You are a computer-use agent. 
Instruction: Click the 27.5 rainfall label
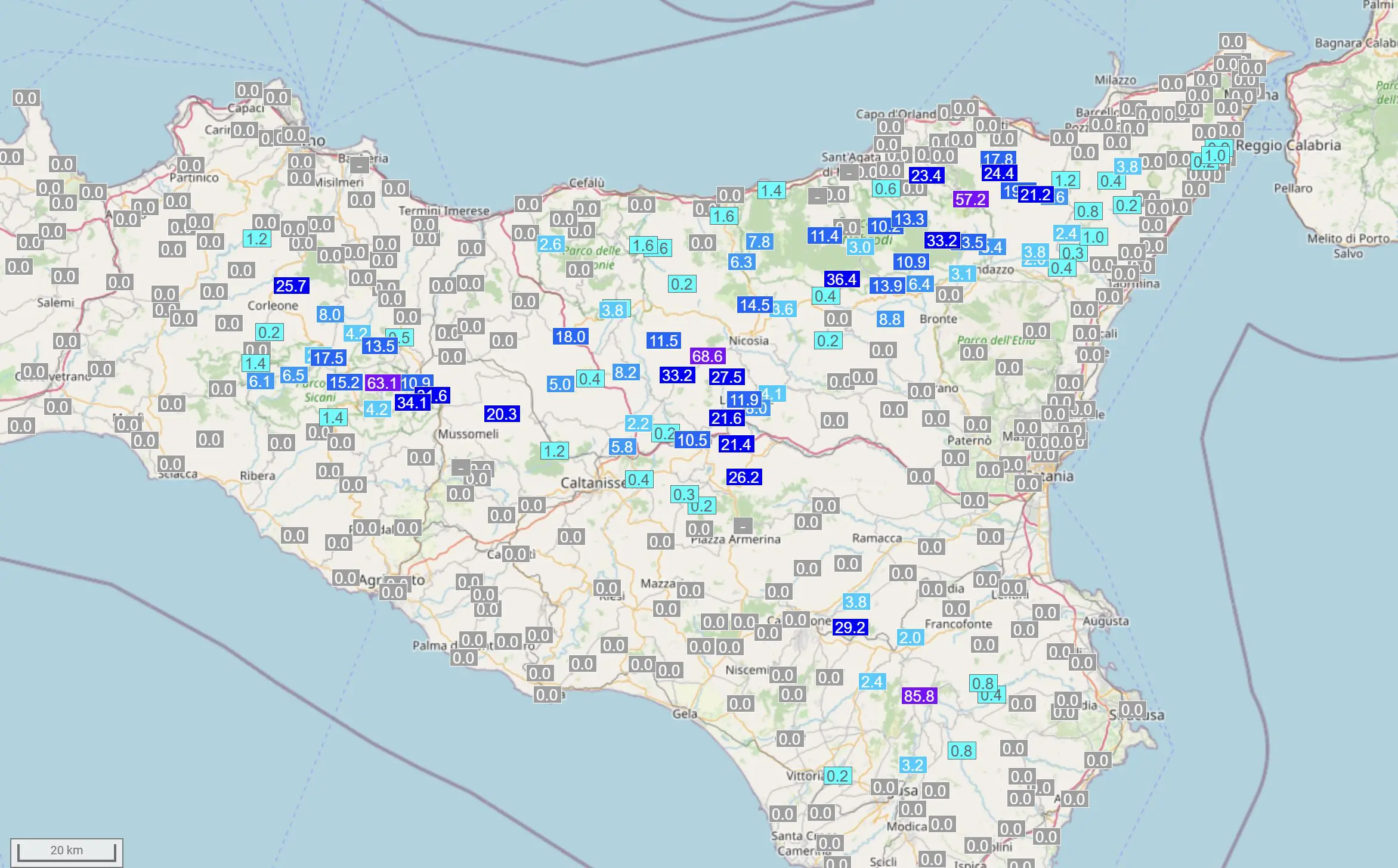click(x=726, y=377)
